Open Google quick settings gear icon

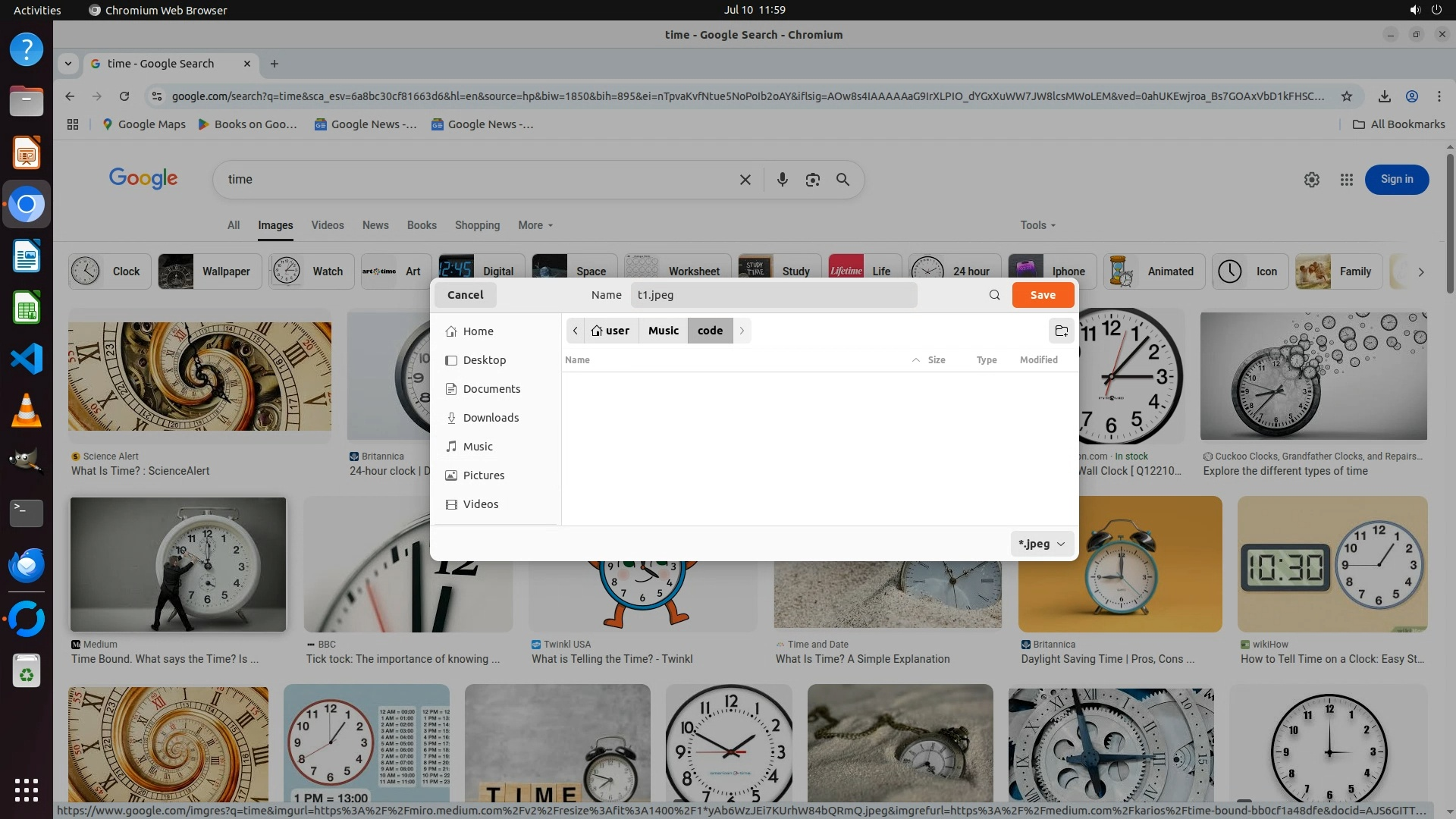point(1311,180)
